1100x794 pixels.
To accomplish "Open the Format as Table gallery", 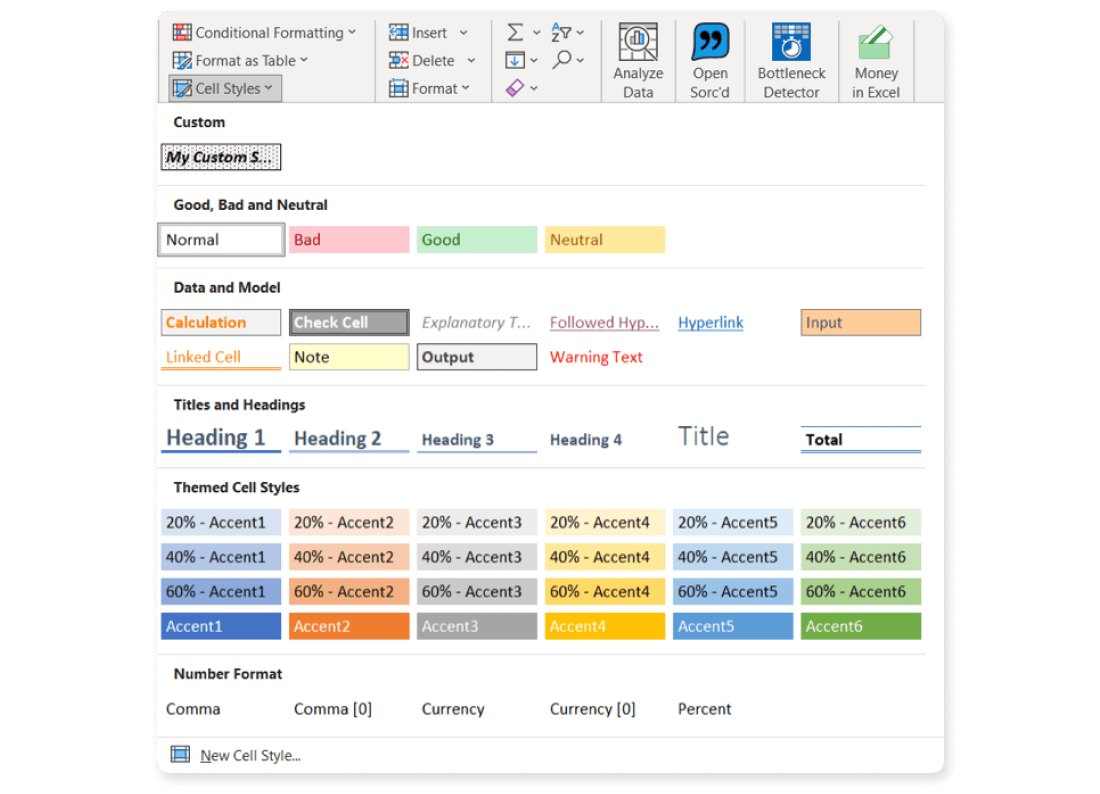I will pos(241,60).
